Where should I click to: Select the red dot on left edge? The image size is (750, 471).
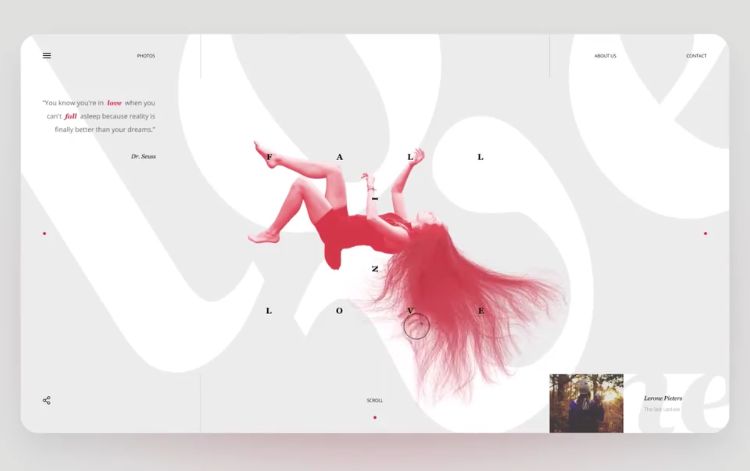point(44,233)
